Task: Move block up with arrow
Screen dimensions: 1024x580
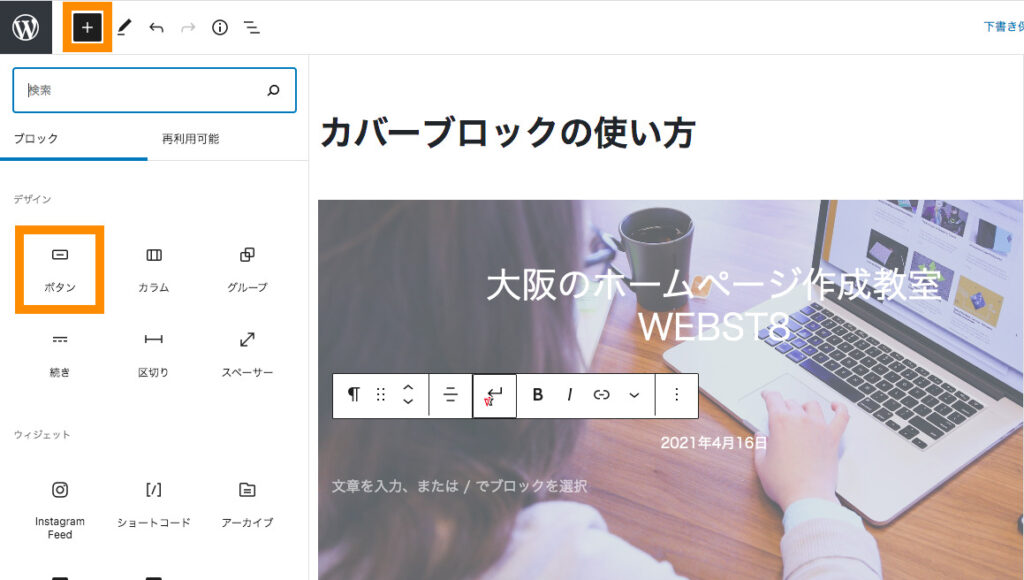Action: 408,387
